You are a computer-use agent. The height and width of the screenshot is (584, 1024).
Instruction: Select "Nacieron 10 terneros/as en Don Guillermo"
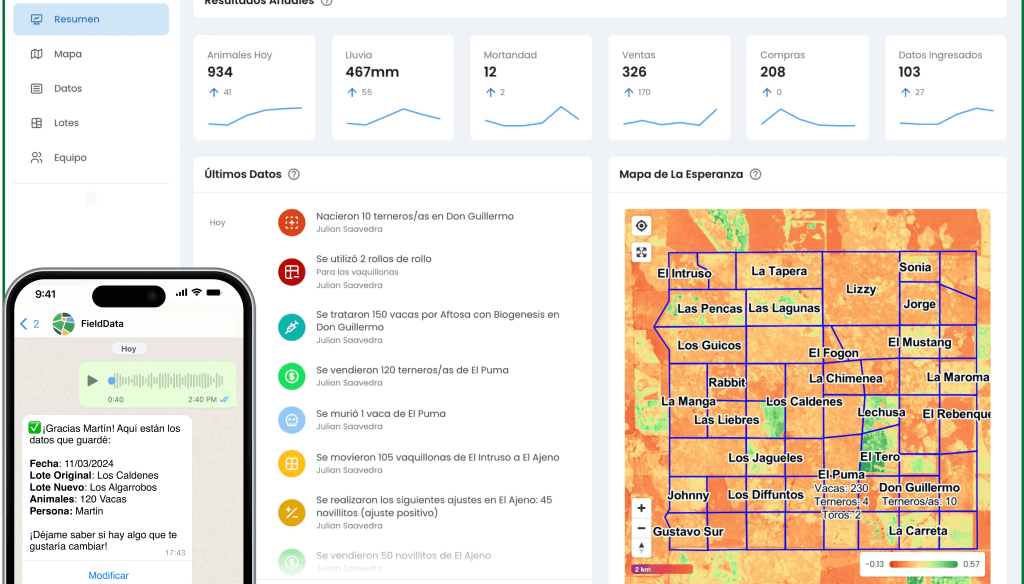415,216
